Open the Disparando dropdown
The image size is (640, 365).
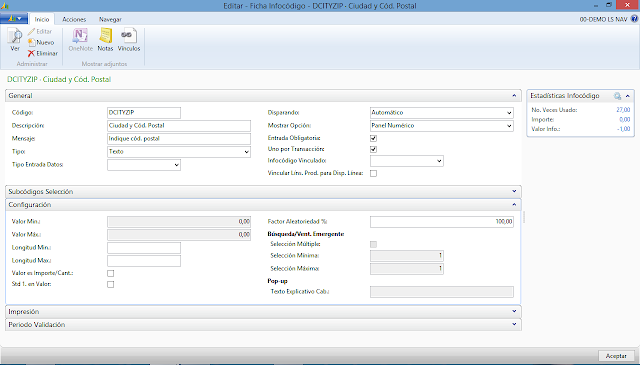point(509,113)
